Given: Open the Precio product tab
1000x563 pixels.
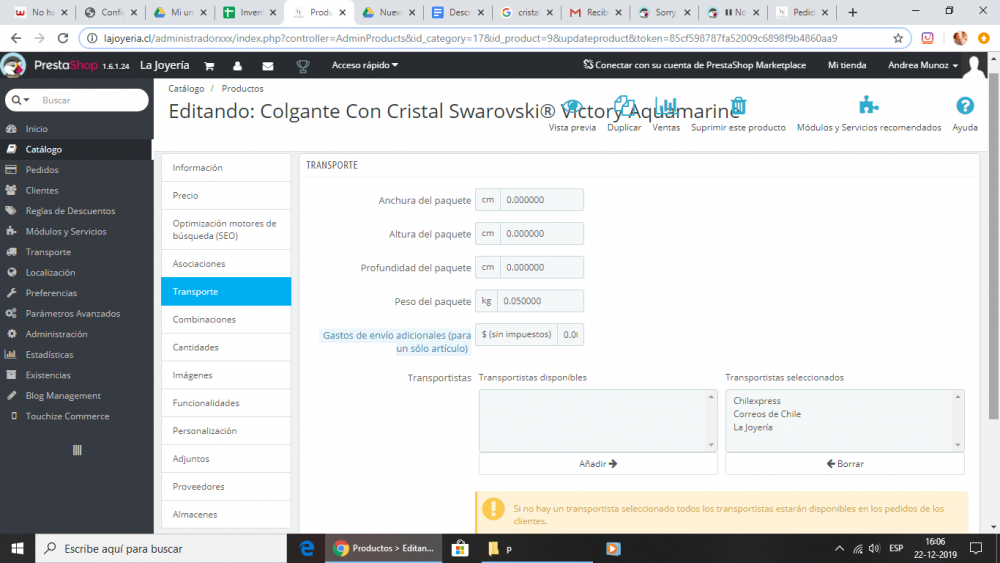Looking at the screenshot, I should tap(226, 196).
